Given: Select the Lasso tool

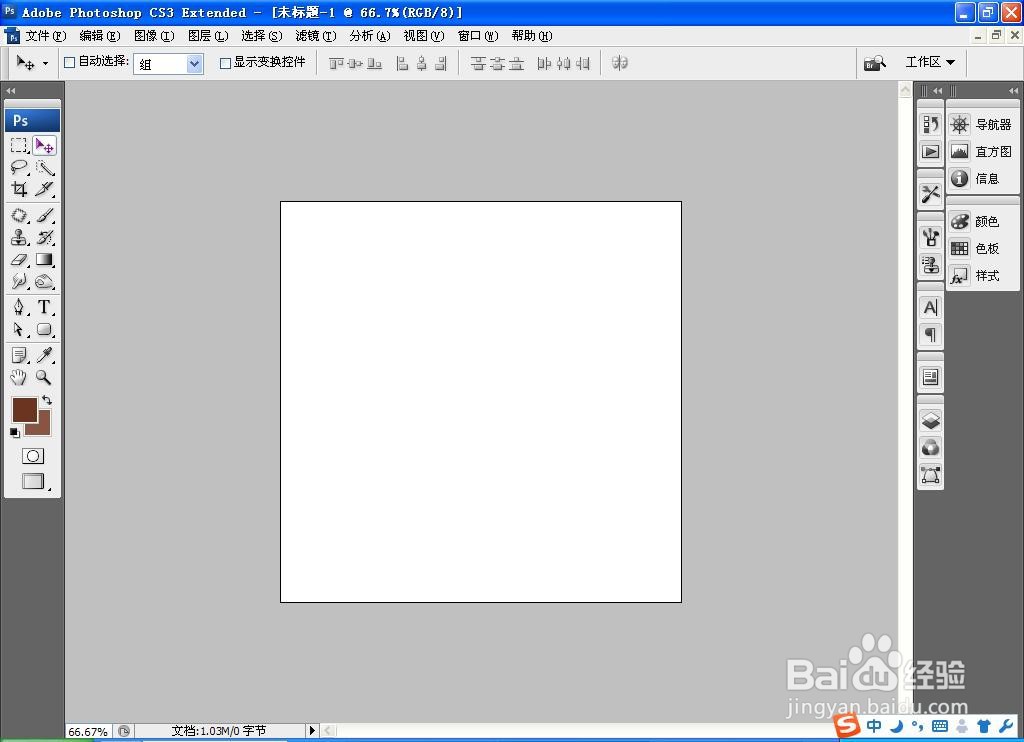Looking at the screenshot, I should point(19,167).
